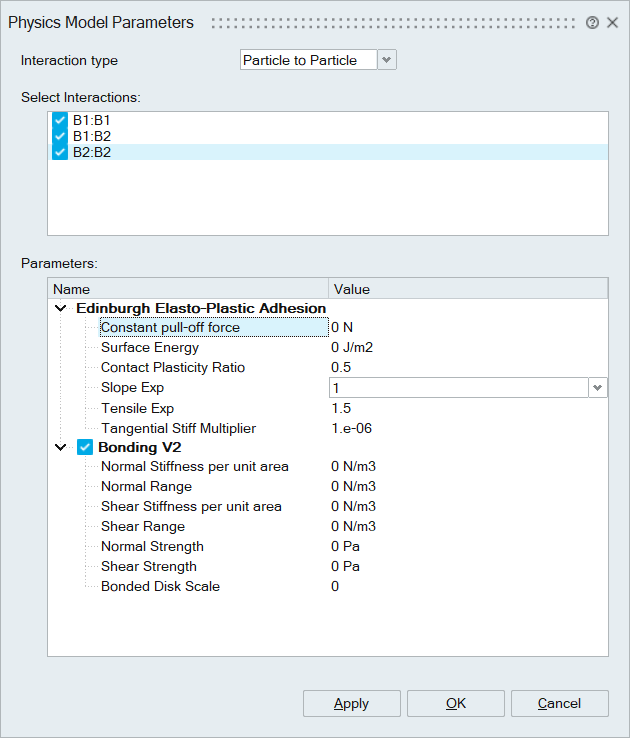630x738 pixels.
Task: Toggle the B2:B2 interaction checkbox
Action: coord(60,153)
